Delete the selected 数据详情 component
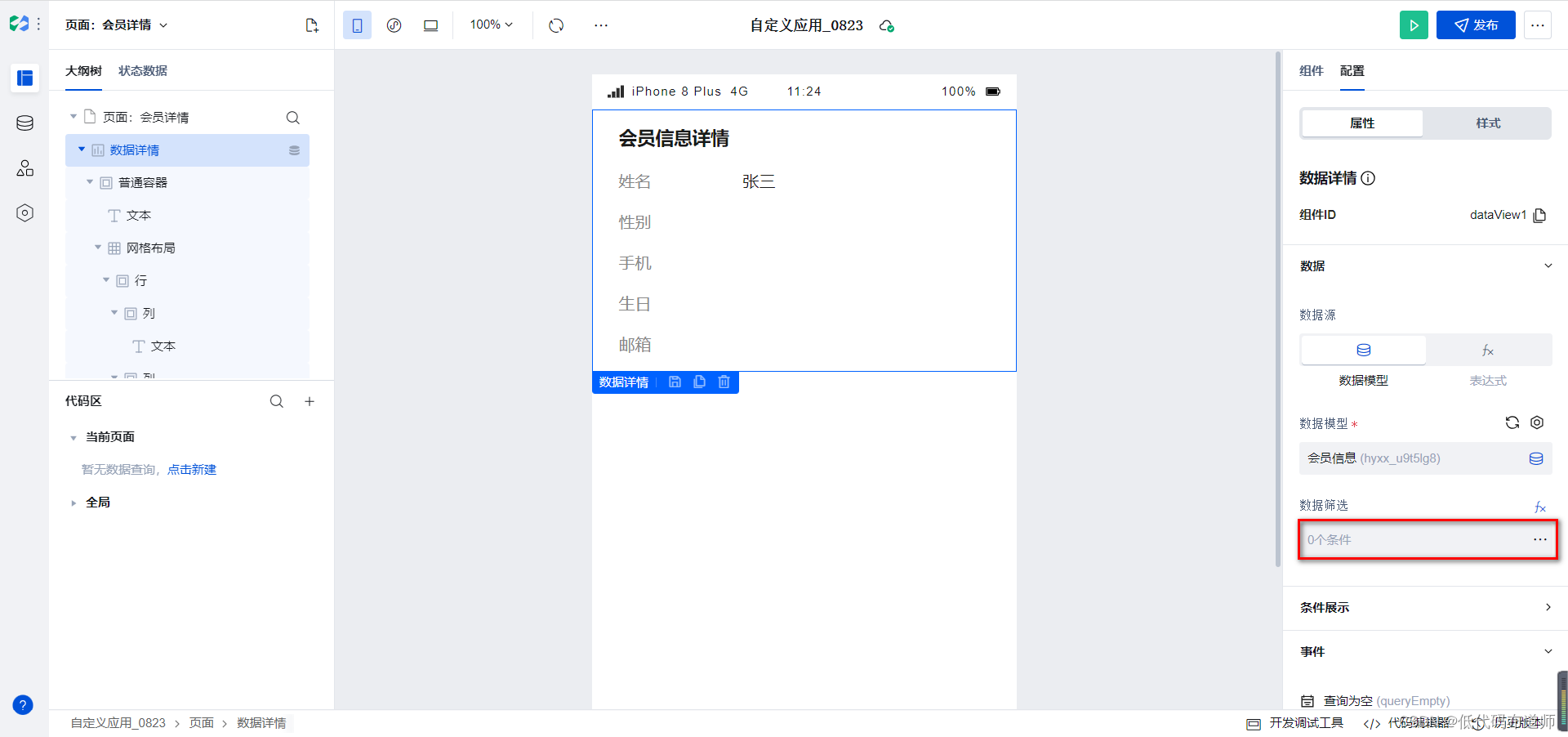 click(x=724, y=382)
